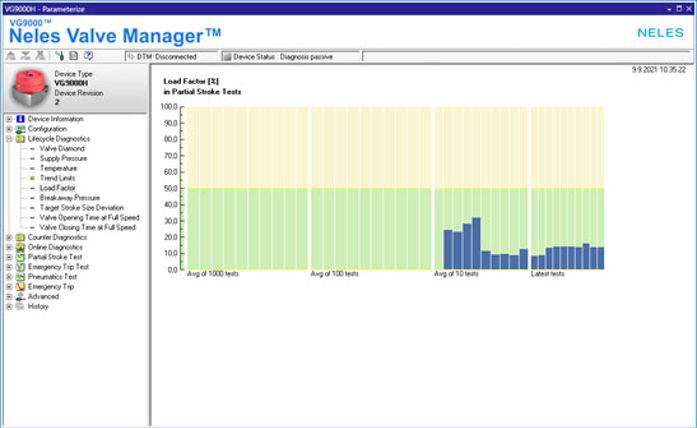697x428 pixels.
Task: Click the blue Device Information icon
Action: pos(20,119)
